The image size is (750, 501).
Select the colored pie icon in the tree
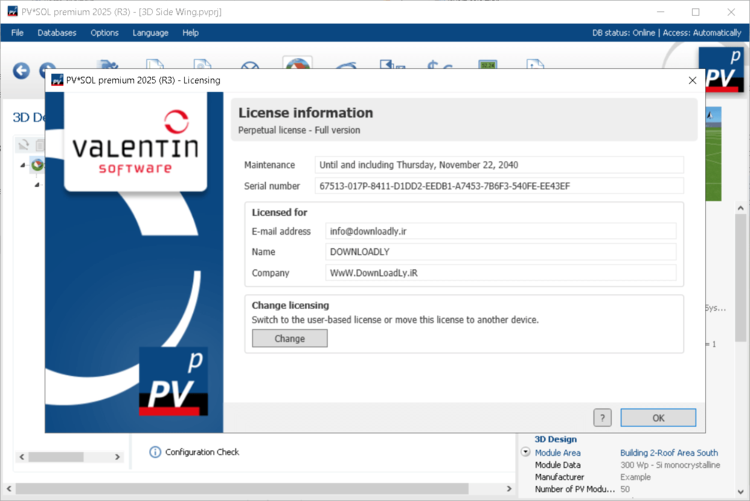[37, 165]
